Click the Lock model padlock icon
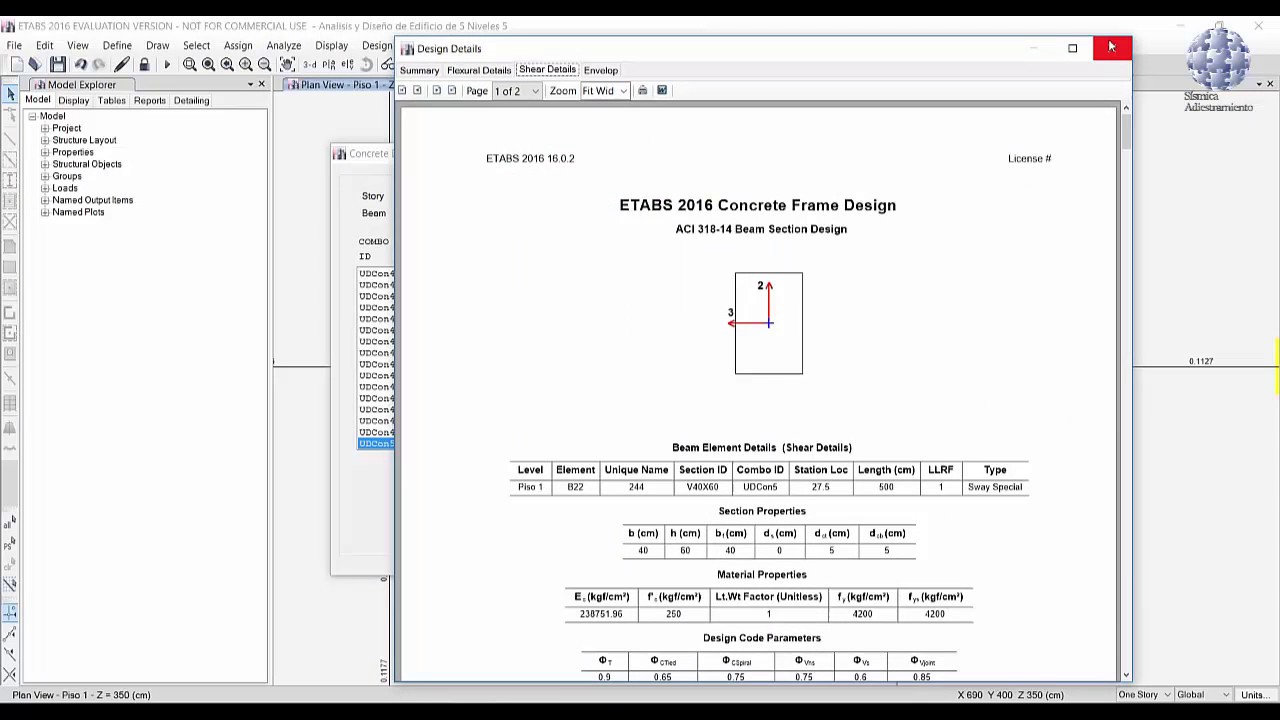Image resolution: width=1280 pixels, height=720 pixels. coord(144,65)
